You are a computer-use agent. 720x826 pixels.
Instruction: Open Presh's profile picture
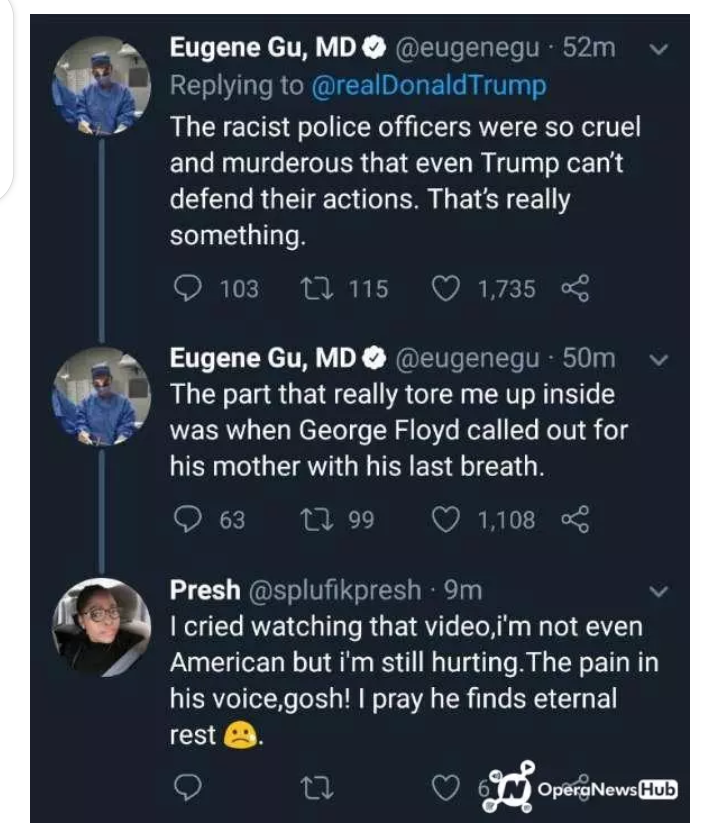coord(101,627)
